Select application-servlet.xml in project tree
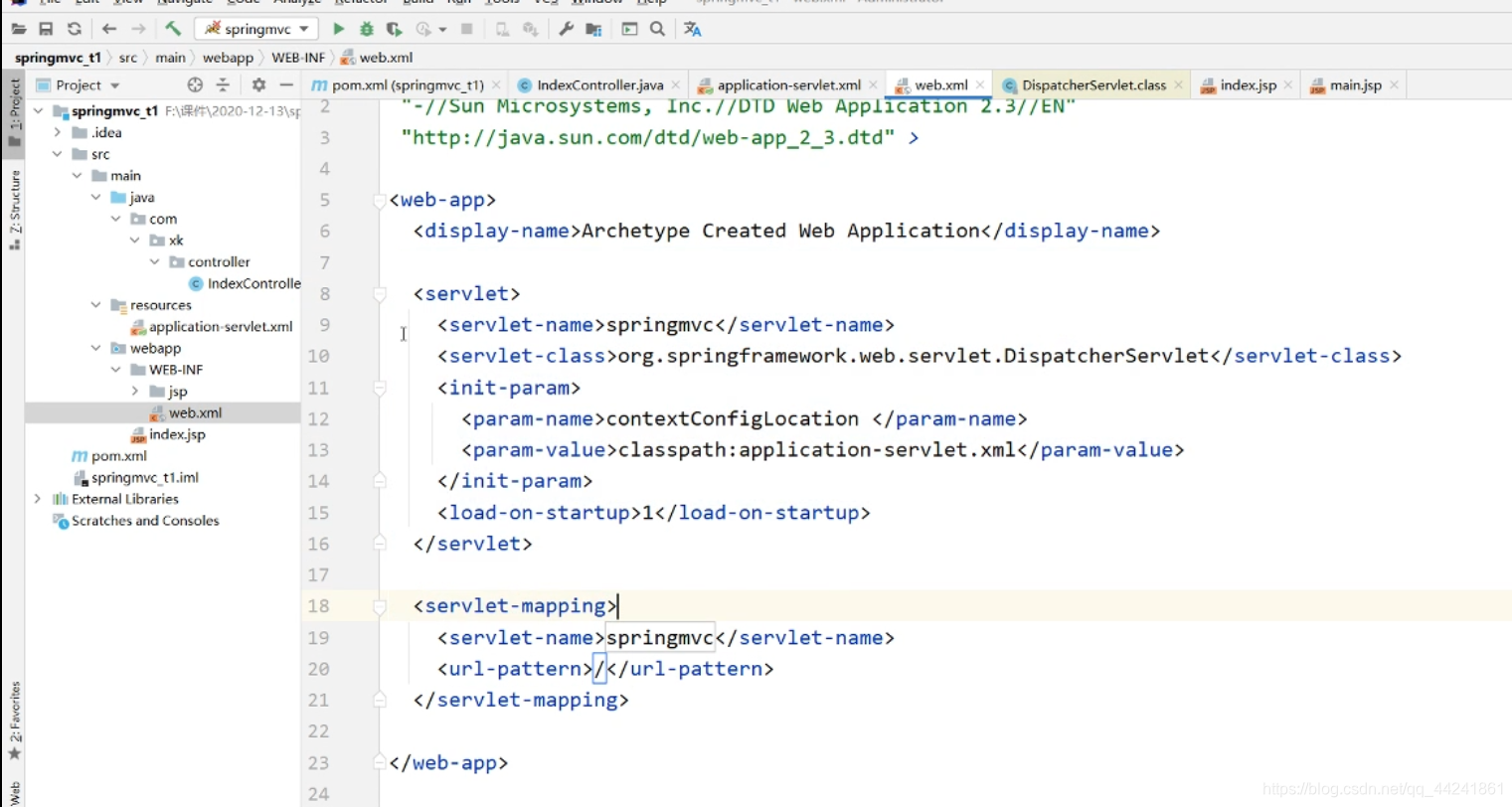The width and height of the screenshot is (1512, 807). pyautogui.click(x=212, y=327)
